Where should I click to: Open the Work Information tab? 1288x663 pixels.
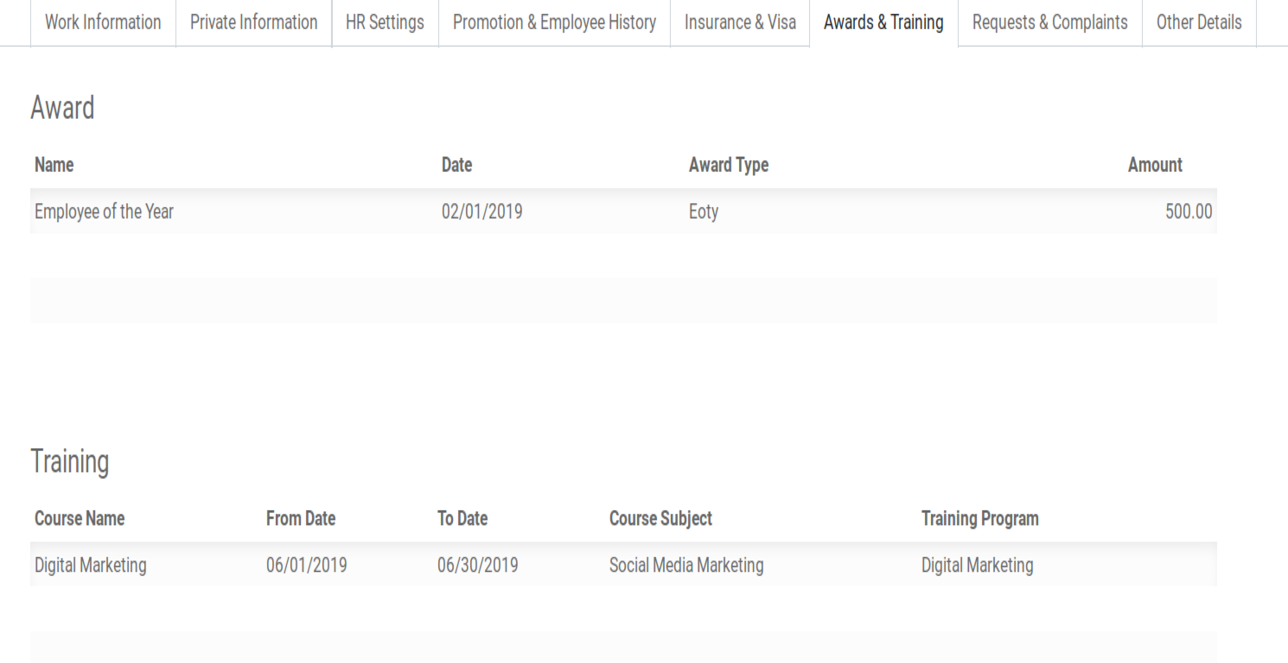(103, 22)
